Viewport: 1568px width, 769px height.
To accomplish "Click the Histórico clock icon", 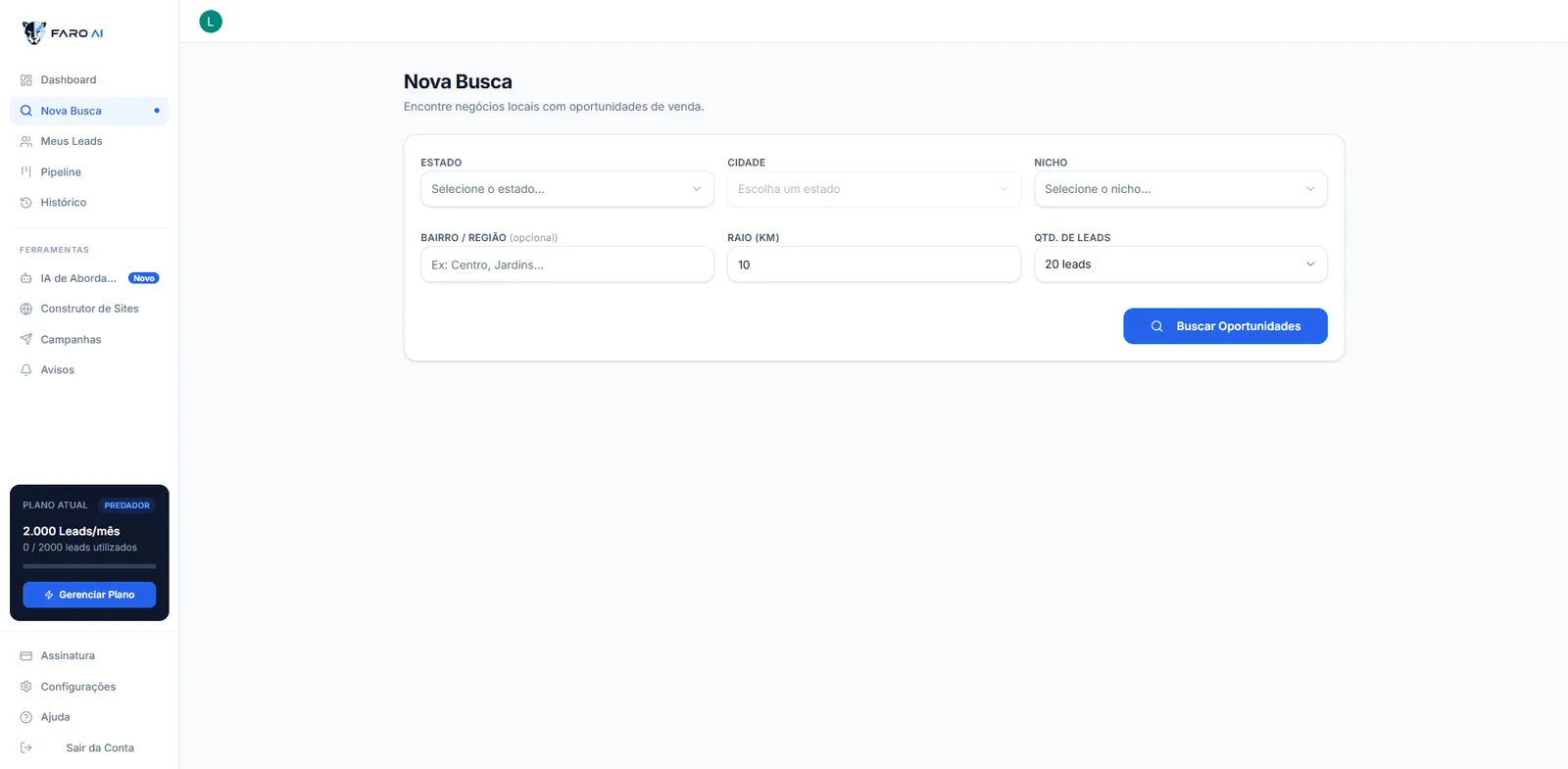I will [26, 203].
